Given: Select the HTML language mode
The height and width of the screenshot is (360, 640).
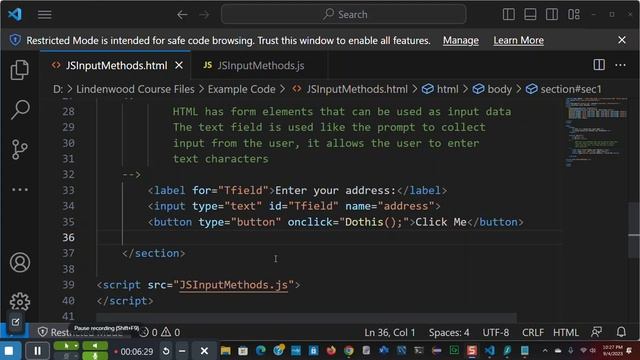Looking at the screenshot, I should pyautogui.click(x=566, y=332).
